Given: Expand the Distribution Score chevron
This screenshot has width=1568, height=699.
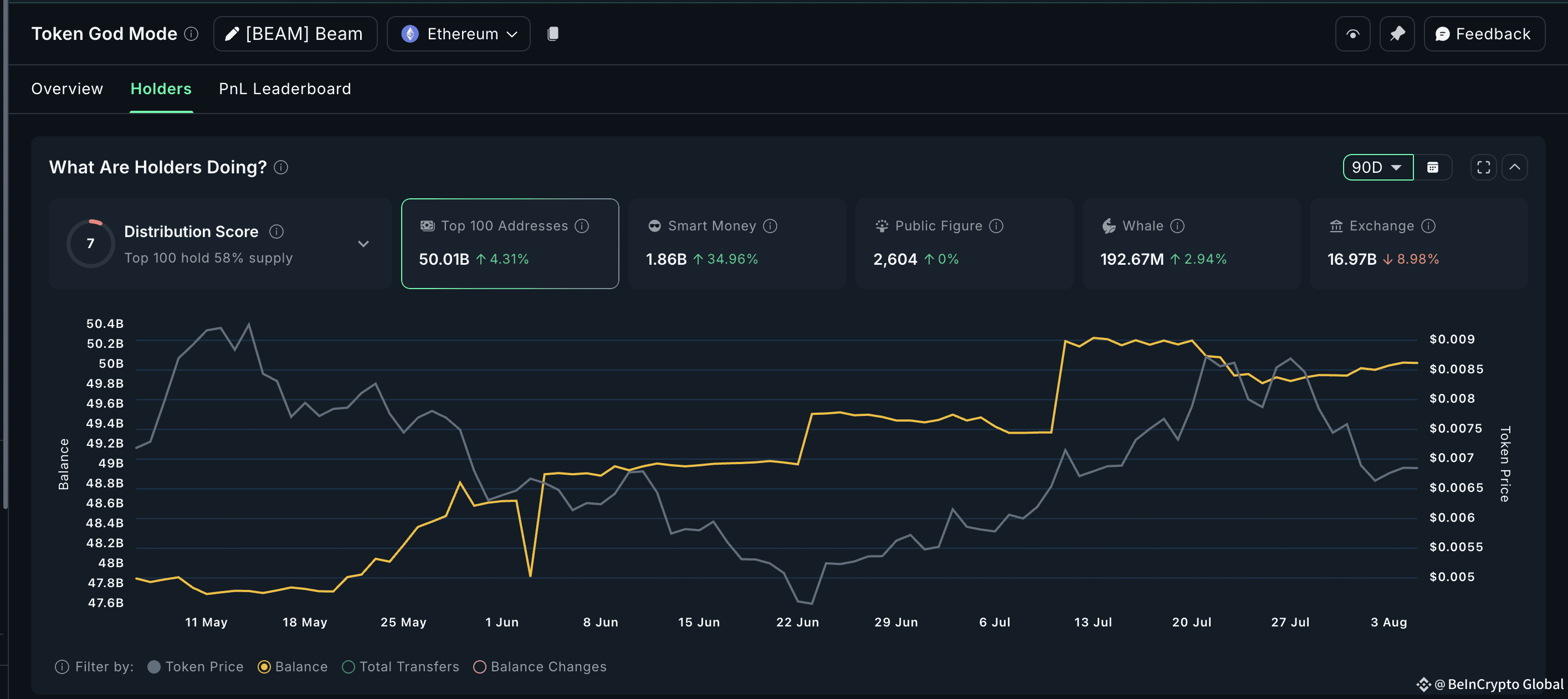Looking at the screenshot, I should tap(363, 244).
